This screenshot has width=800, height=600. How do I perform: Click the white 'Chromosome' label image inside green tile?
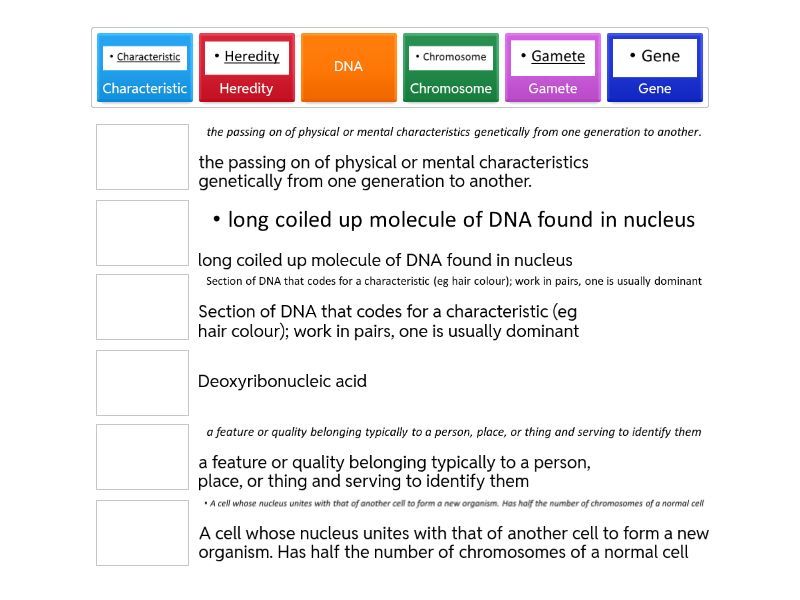tap(450, 57)
